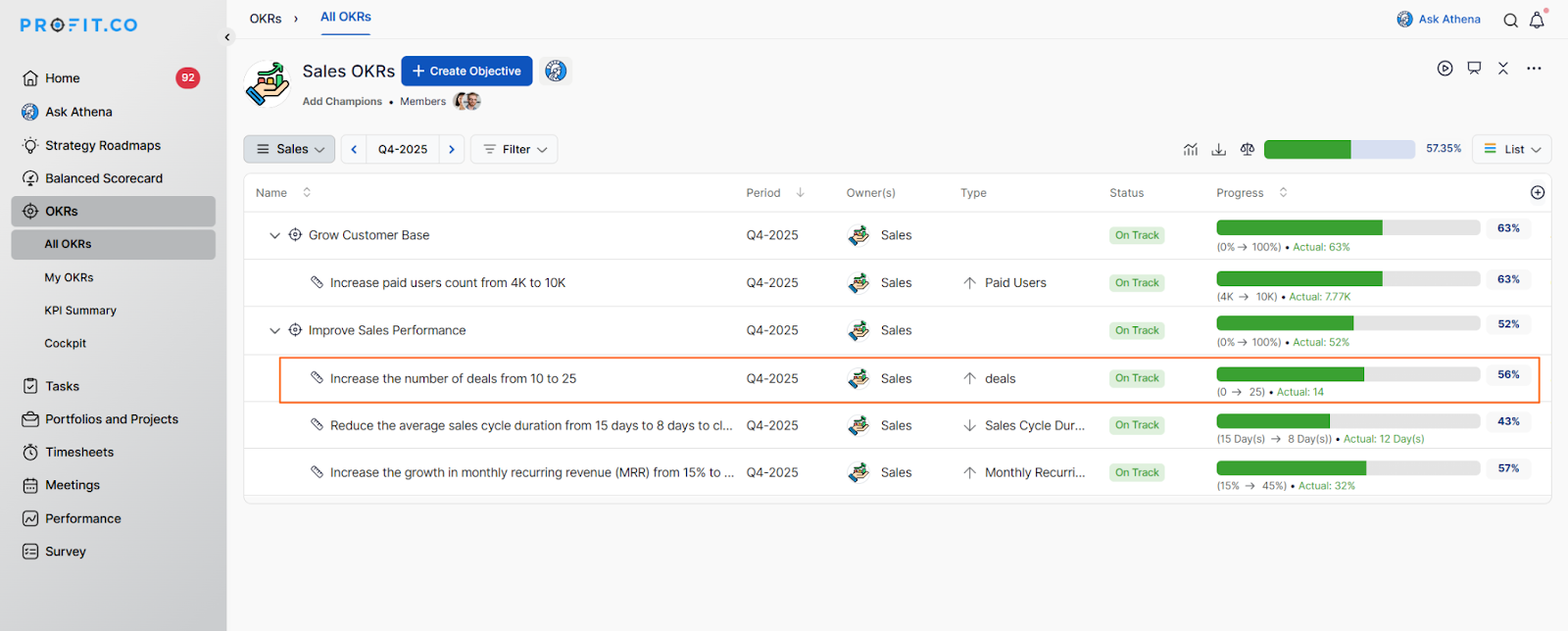Image resolution: width=1568 pixels, height=631 pixels.
Task: Open the List view dropdown
Action: pos(1511,149)
